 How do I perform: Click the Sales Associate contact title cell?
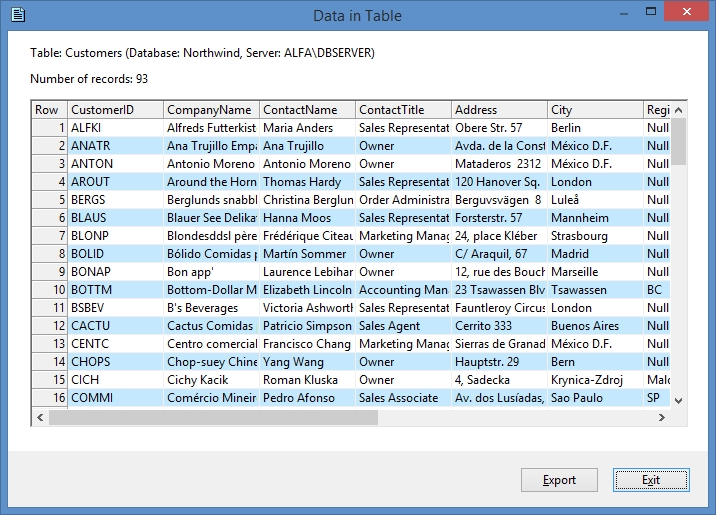403,398
